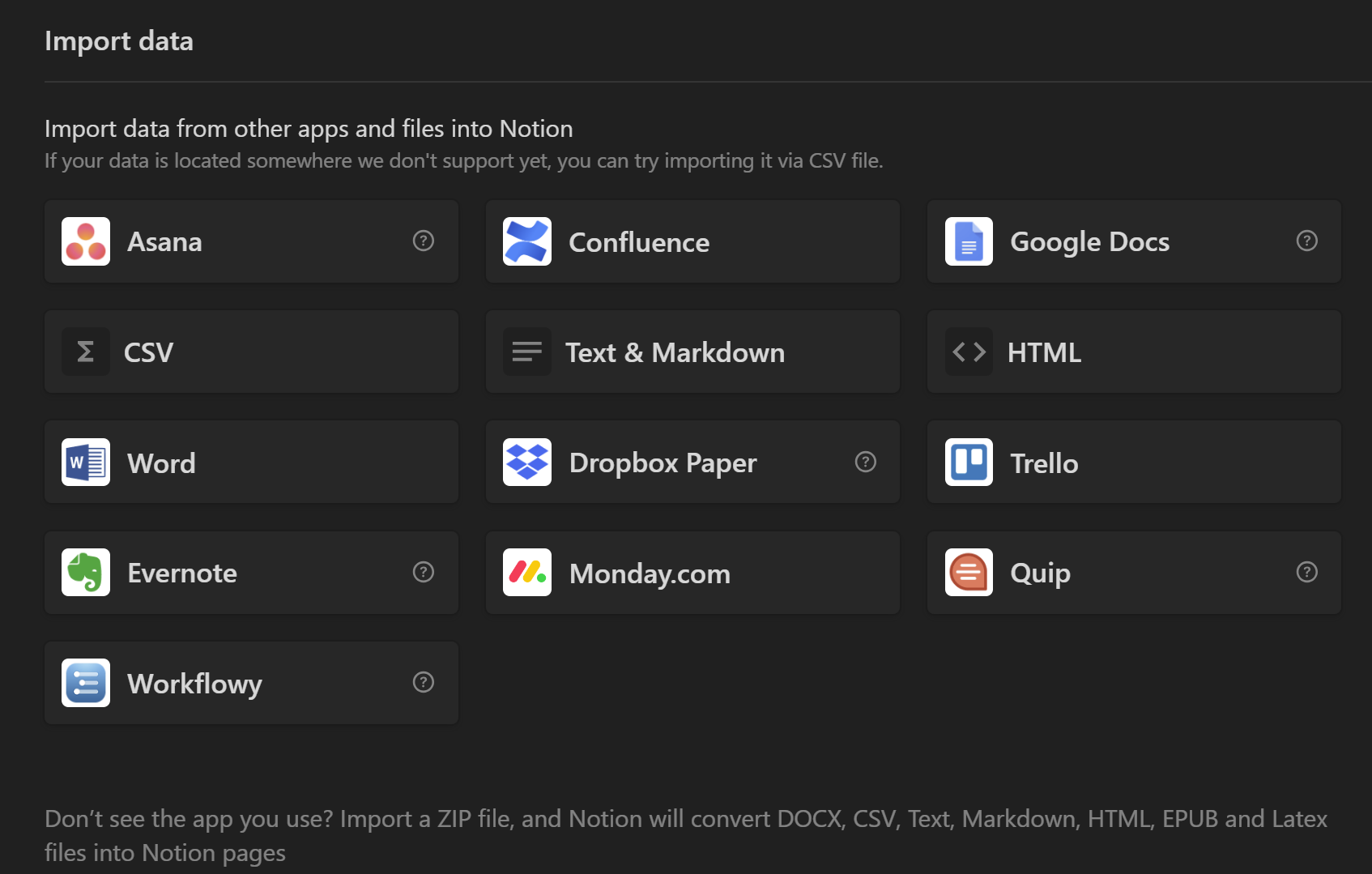Open help for Asana import

tap(424, 241)
